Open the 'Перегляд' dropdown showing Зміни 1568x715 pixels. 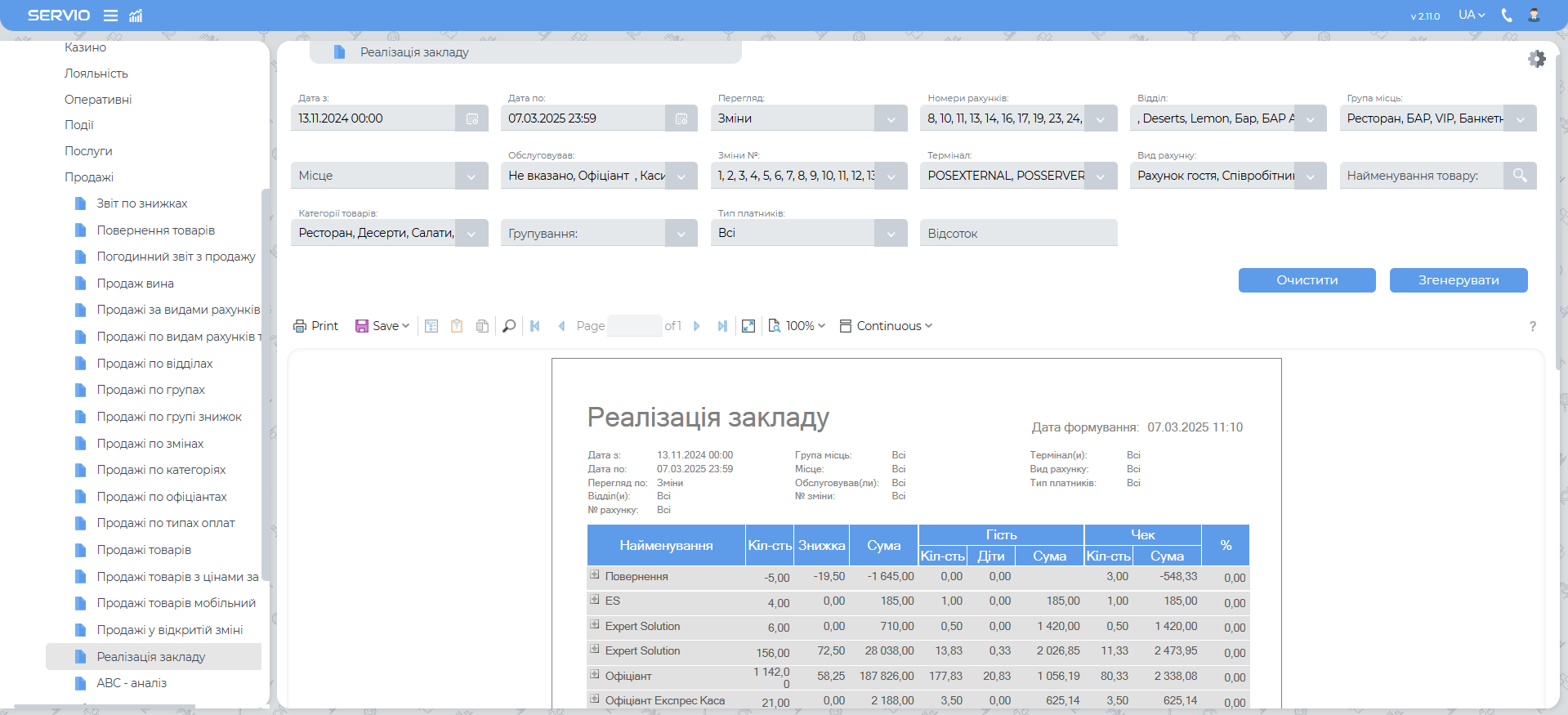click(x=891, y=118)
